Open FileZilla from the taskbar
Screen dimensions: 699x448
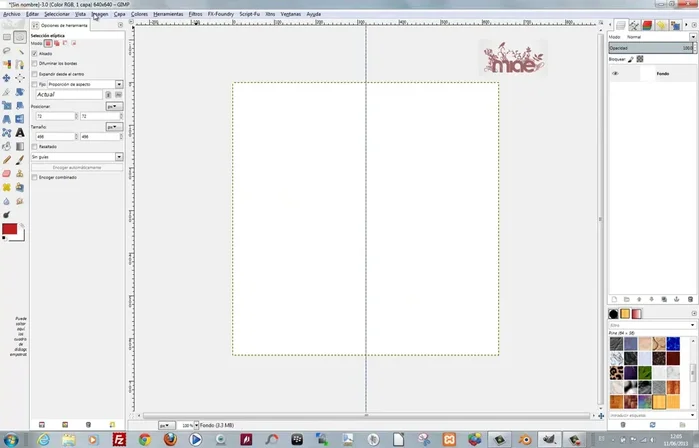tap(119, 439)
